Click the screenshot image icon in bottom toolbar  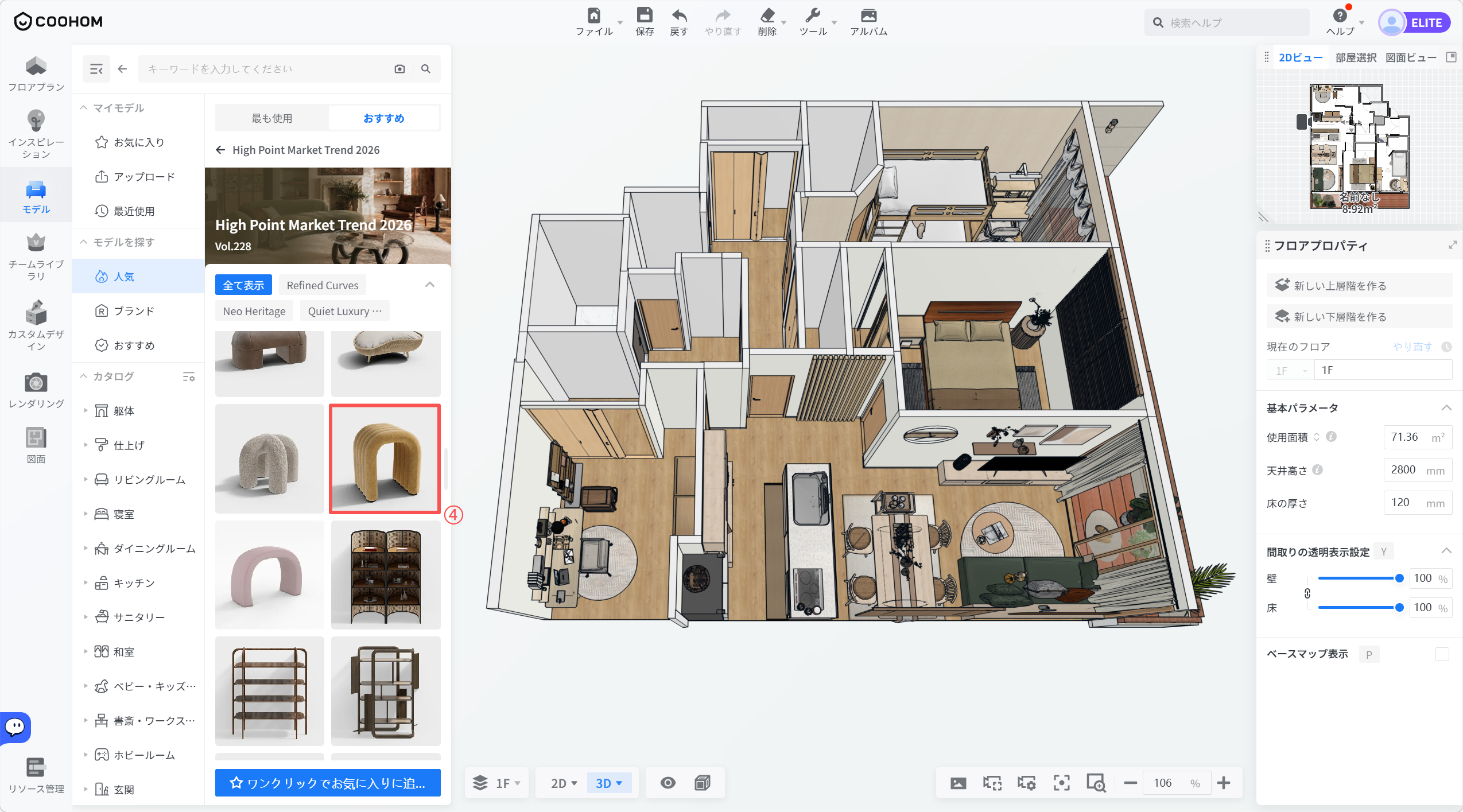958,783
